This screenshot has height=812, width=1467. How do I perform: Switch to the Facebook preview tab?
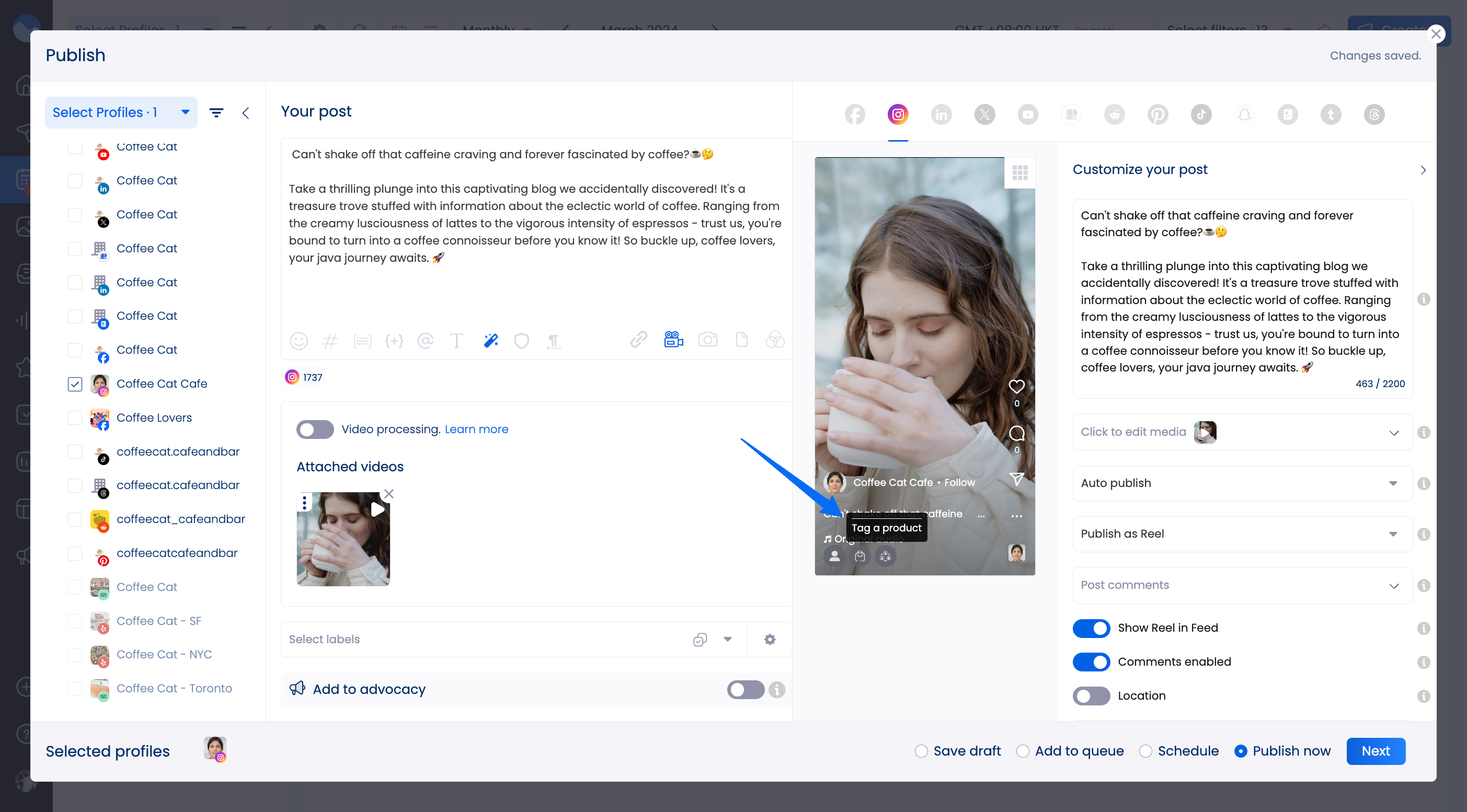(x=855, y=114)
